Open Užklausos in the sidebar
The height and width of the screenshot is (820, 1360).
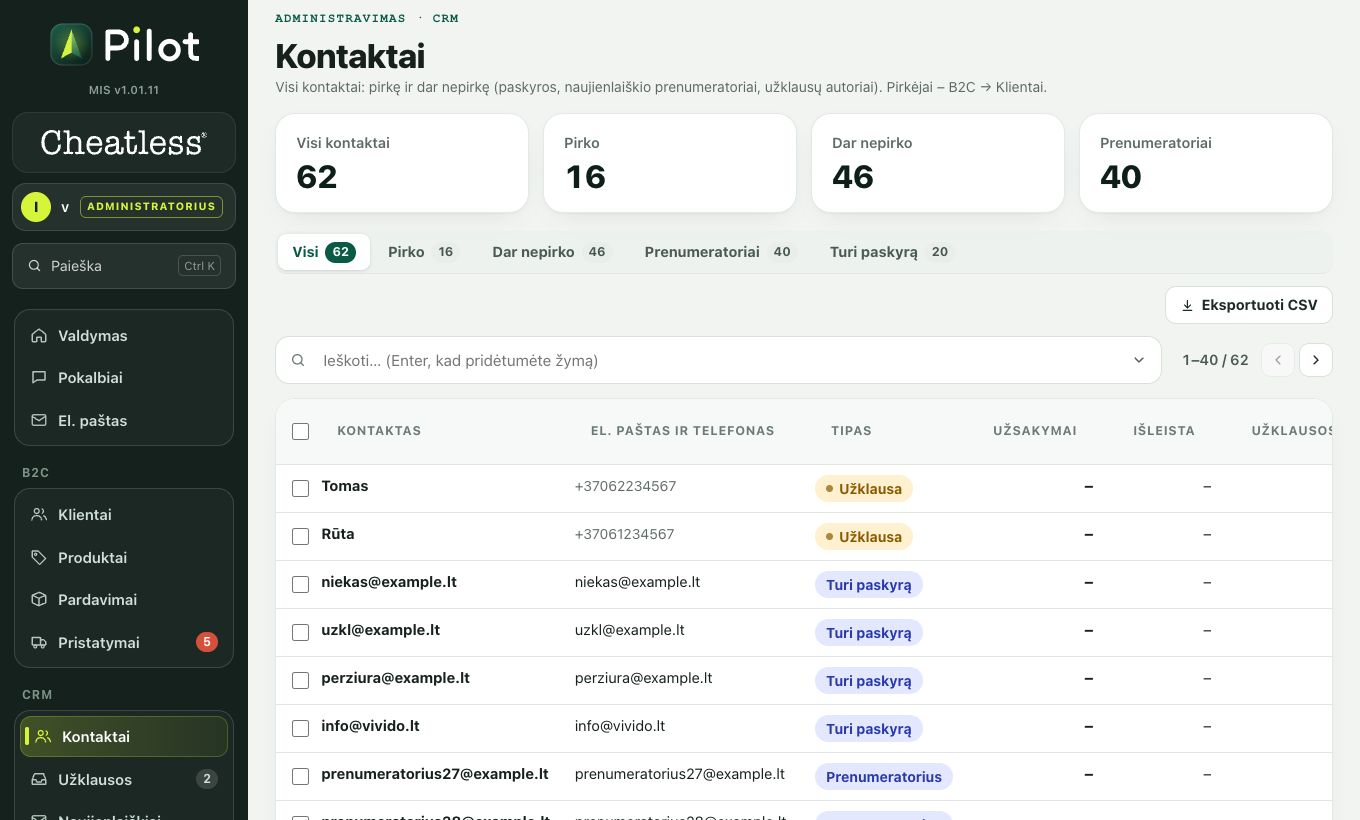[x=124, y=780]
